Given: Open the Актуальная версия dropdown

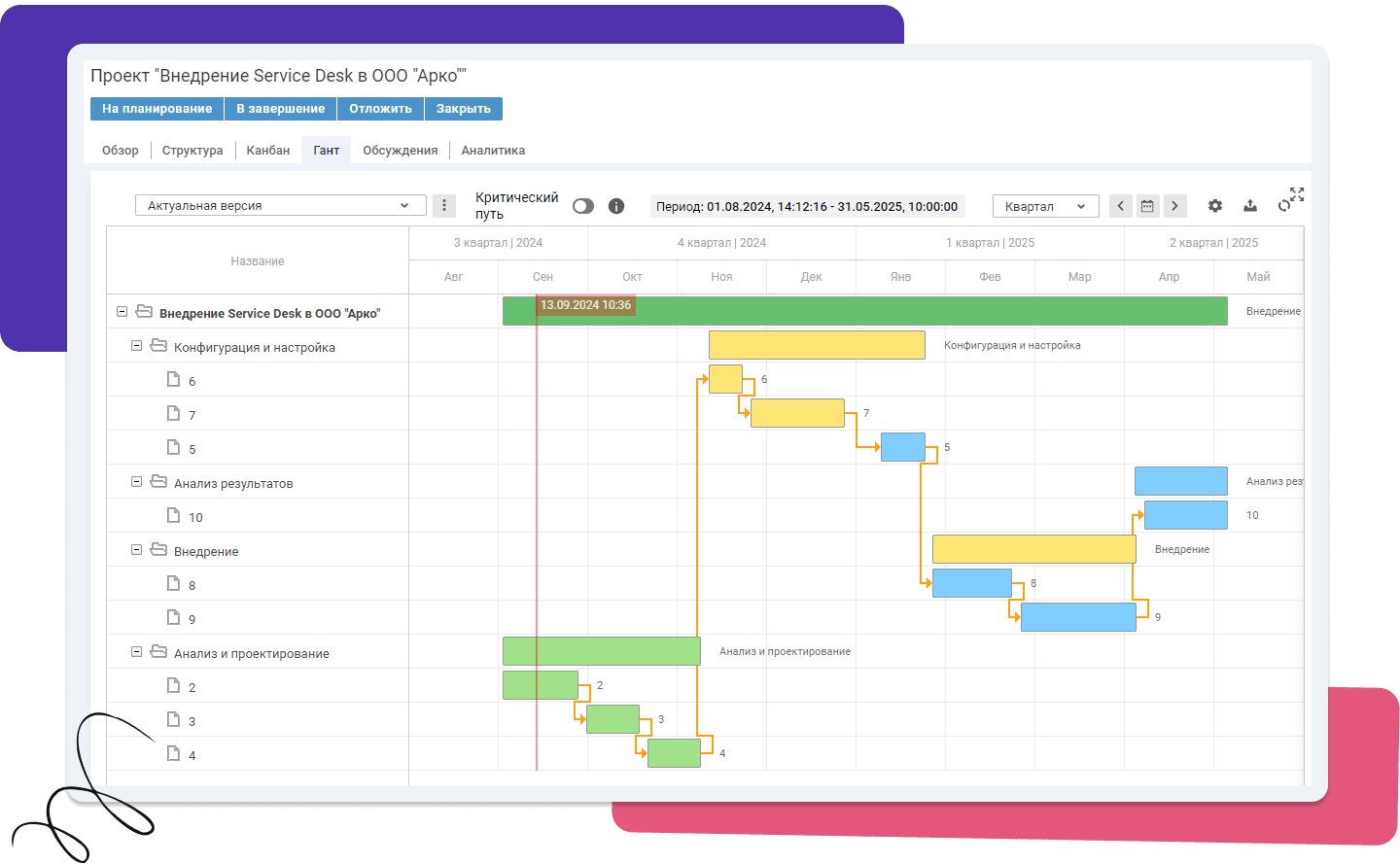Looking at the screenshot, I should (280, 205).
